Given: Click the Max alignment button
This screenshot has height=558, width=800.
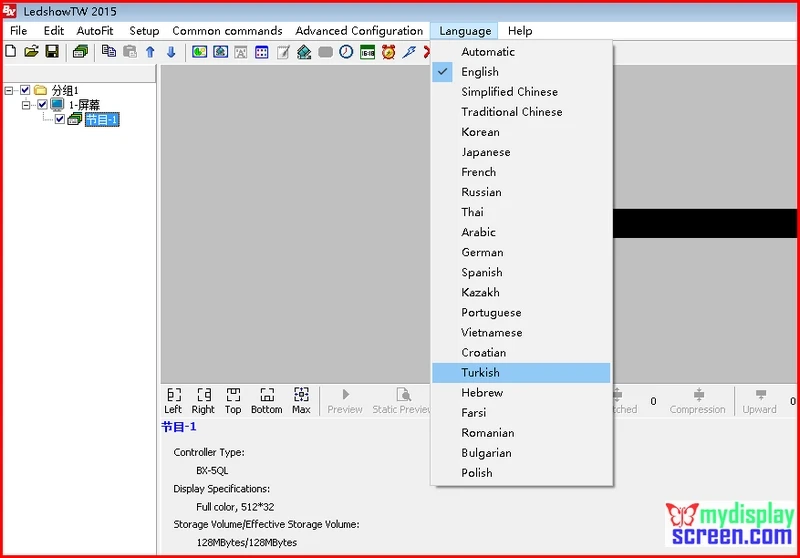Looking at the screenshot, I should point(301,401).
